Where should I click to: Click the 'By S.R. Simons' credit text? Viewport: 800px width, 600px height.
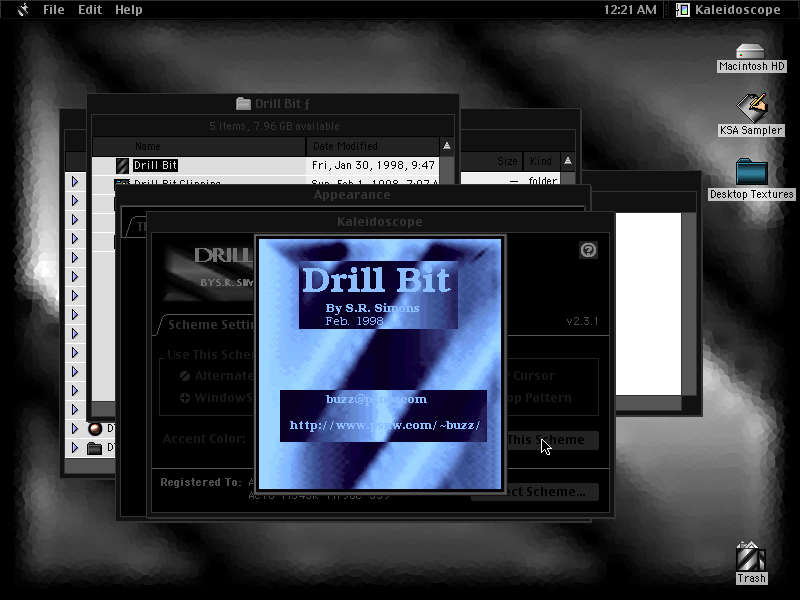(x=372, y=308)
